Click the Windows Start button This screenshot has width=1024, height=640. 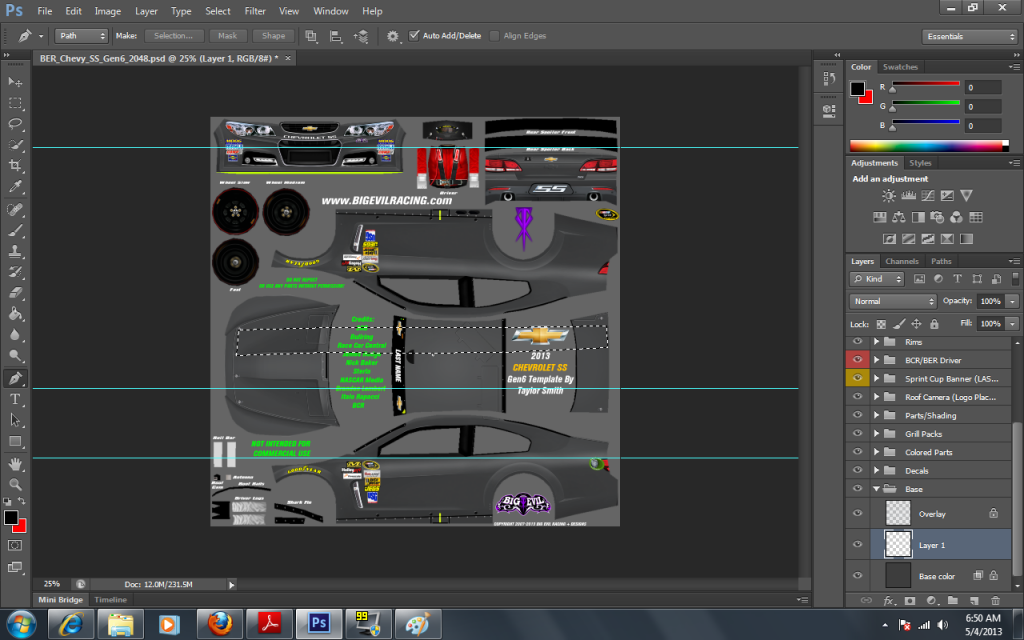[21, 624]
